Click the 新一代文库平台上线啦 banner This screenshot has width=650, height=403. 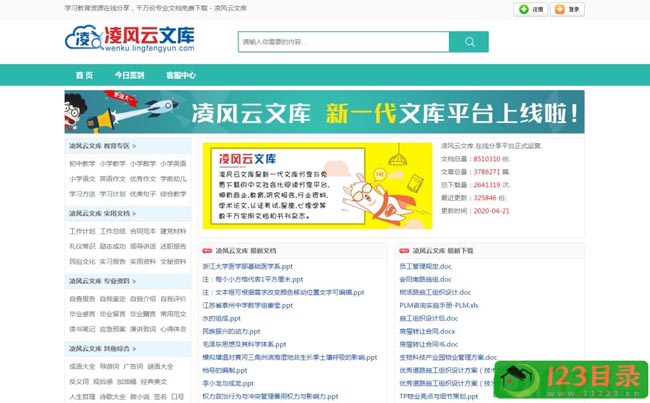click(x=324, y=112)
